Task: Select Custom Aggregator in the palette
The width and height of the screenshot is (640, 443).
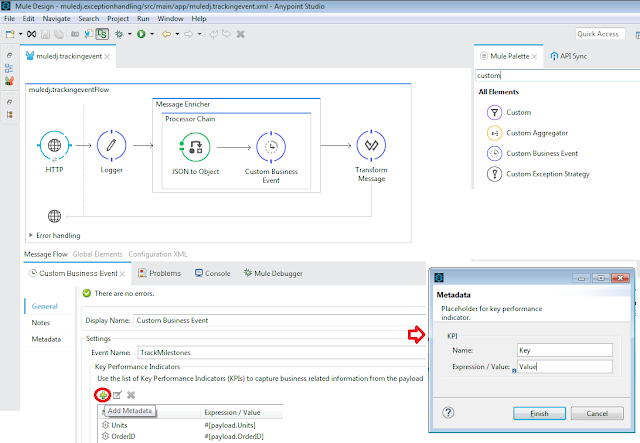Action: pos(527,133)
